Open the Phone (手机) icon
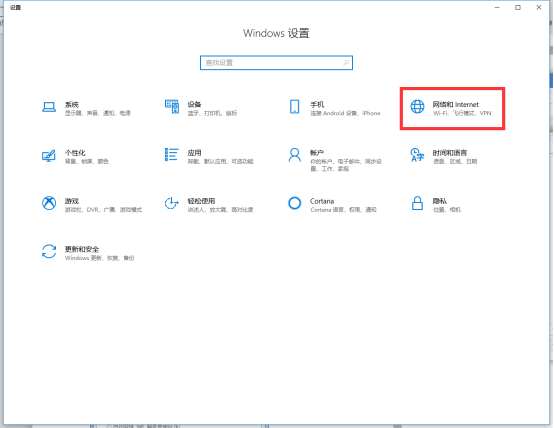The height and width of the screenshot is (428, 554). [x=295, y=107]
